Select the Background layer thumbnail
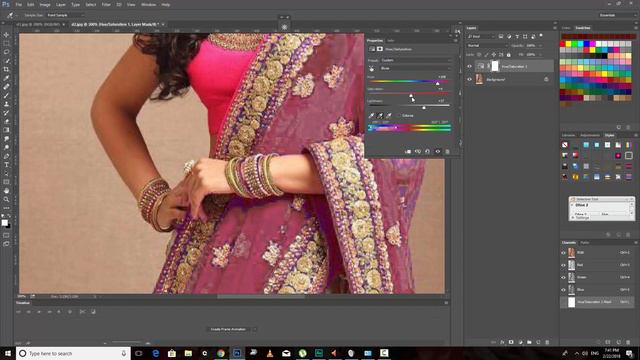Screen dimensions: 640x360 click(x=480, y=79)
